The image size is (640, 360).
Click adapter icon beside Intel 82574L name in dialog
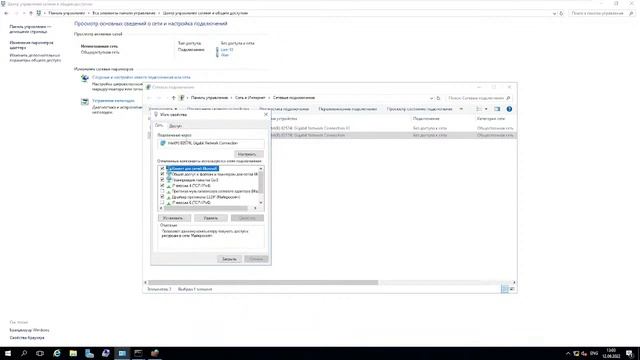point(163,143)
